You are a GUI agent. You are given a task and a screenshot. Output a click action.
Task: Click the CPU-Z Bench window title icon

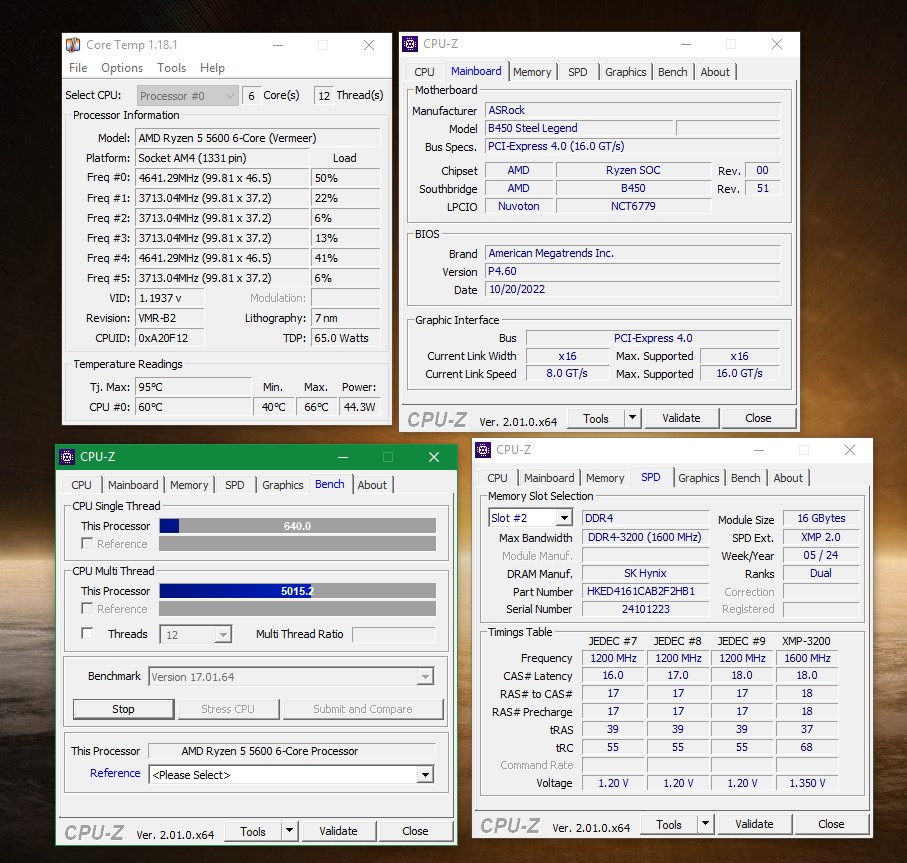[x=67, y=457]
